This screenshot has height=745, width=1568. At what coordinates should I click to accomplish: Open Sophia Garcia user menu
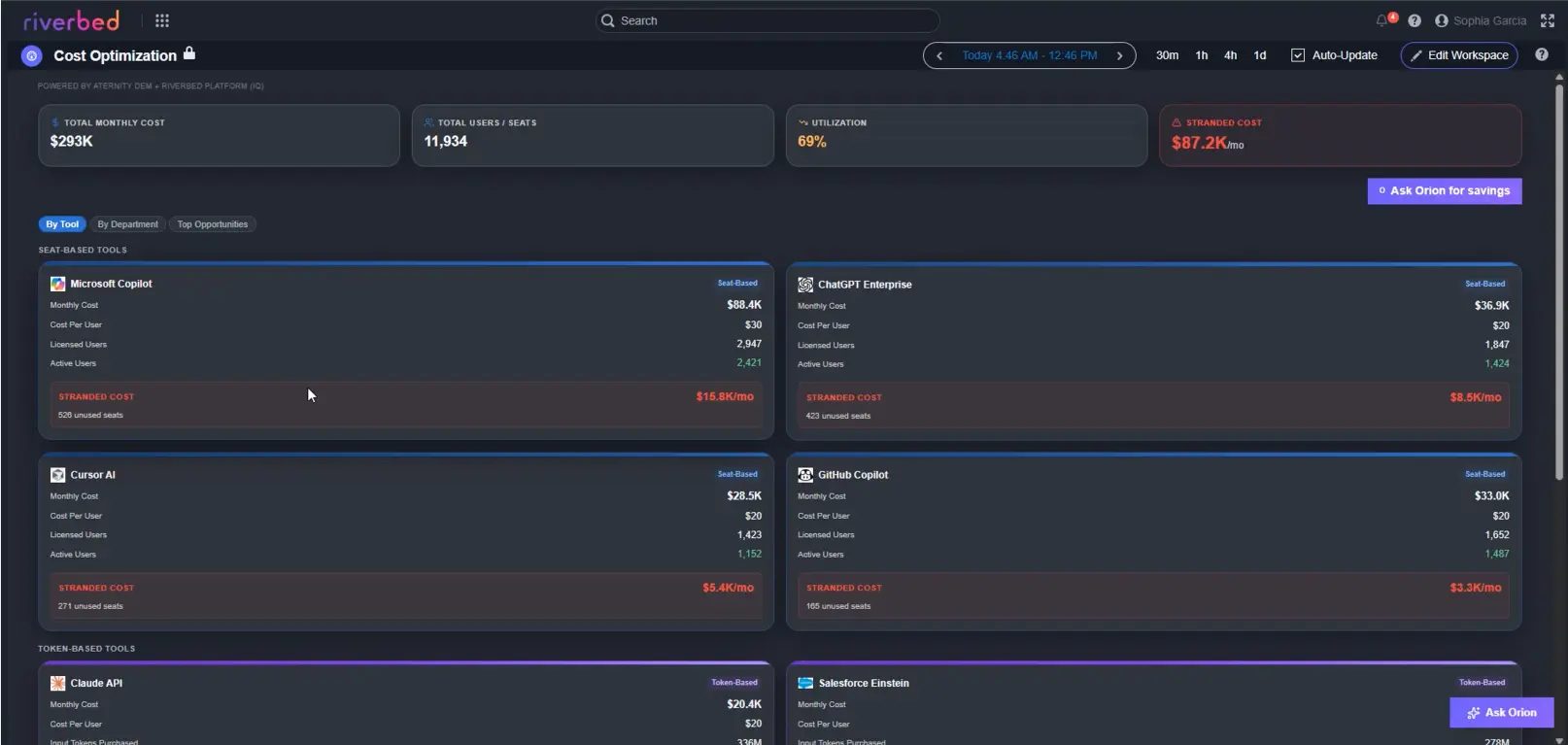point(1481,20)
